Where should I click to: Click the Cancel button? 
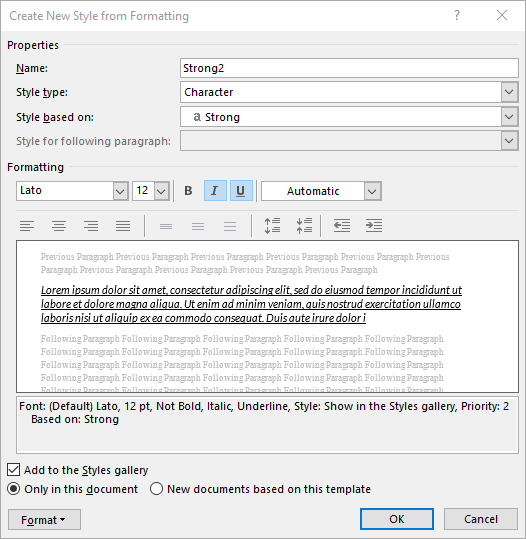click(x=481, y=519)
